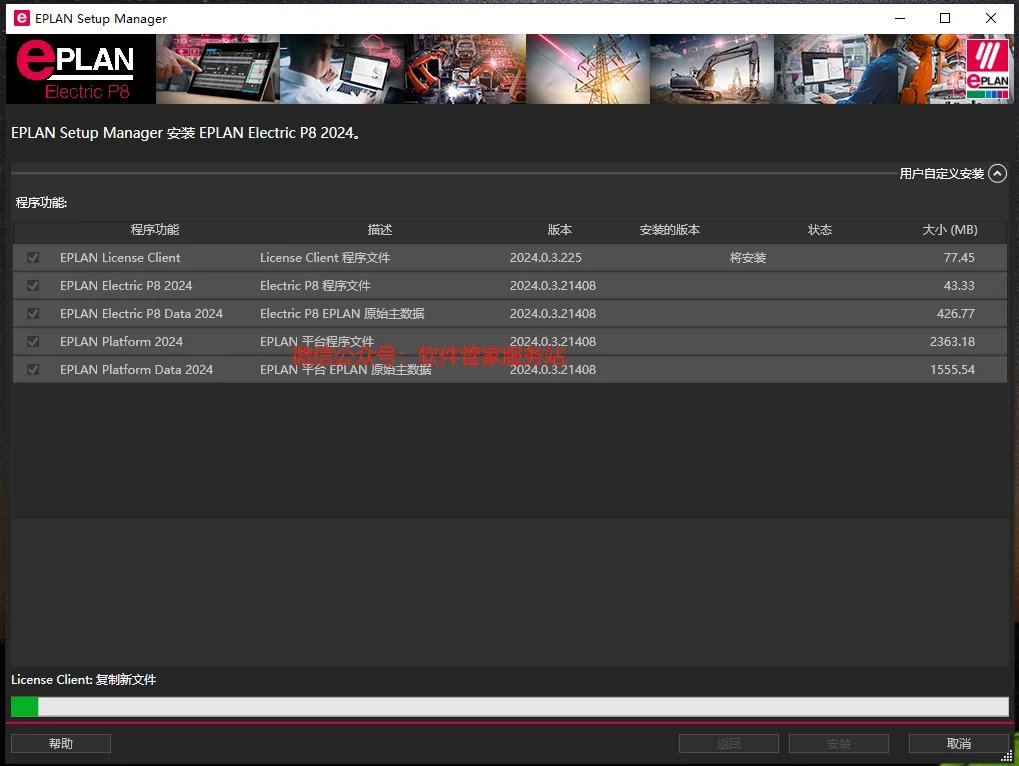Select the EPLAN Electric P8 2024 row name
This screenshot has height=766, width=1019.
coord(126,286)
